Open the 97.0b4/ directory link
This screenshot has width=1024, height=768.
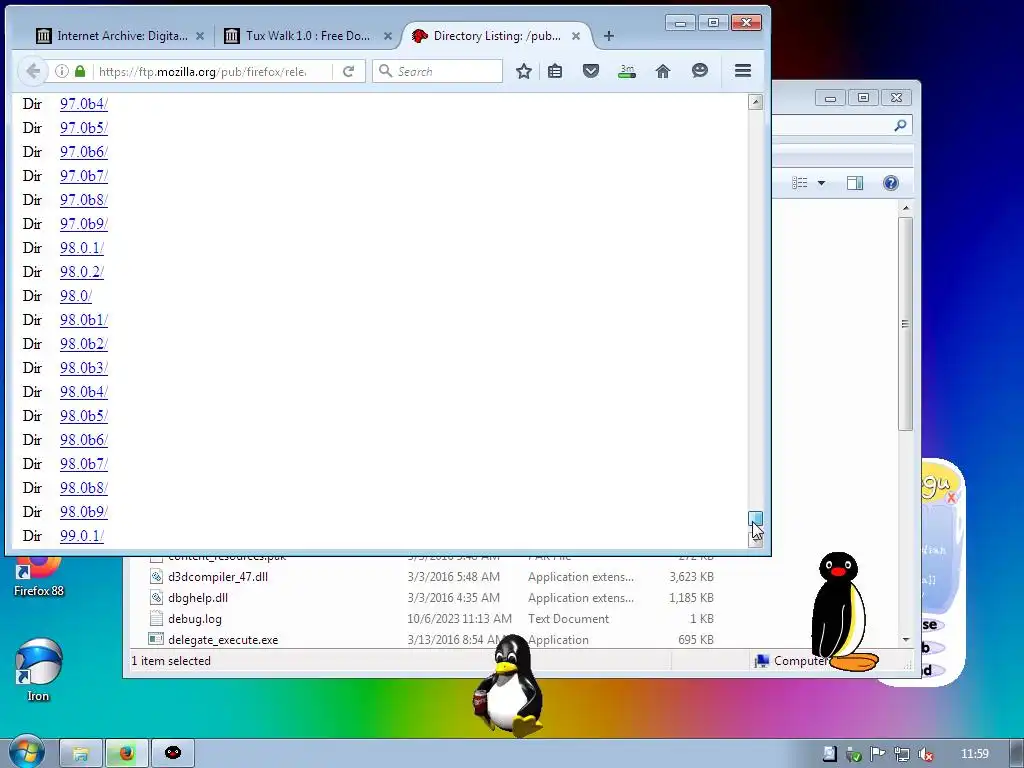[x=84, y=104]
